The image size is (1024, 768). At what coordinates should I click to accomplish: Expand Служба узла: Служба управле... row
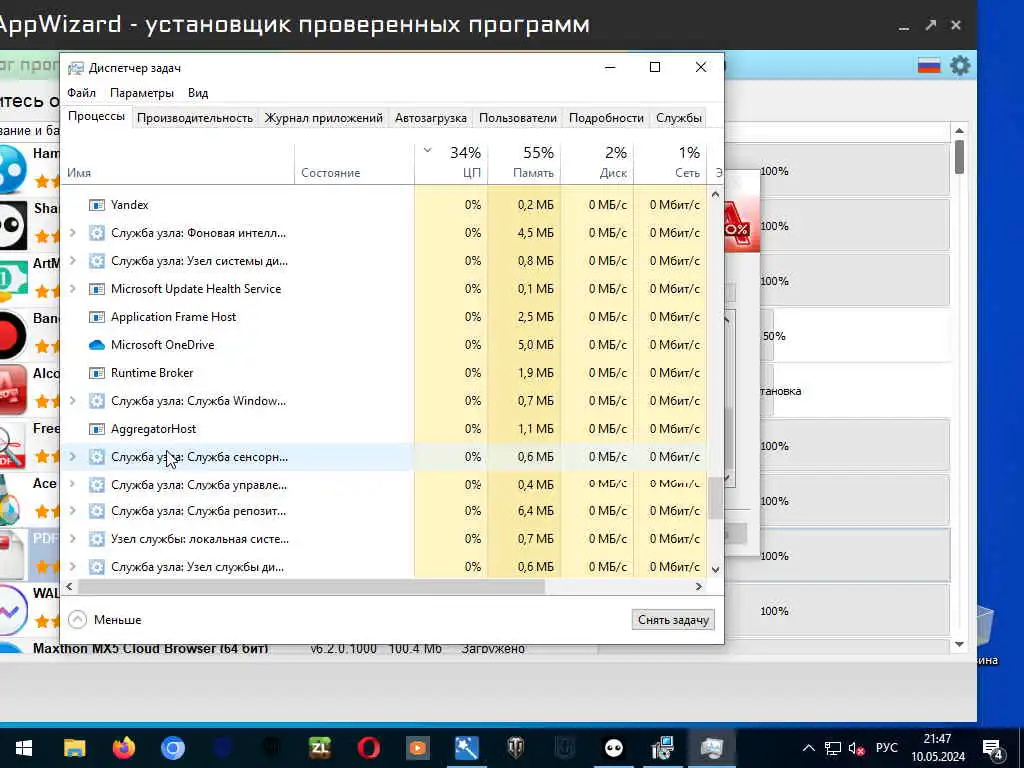[x=73, y=485]
